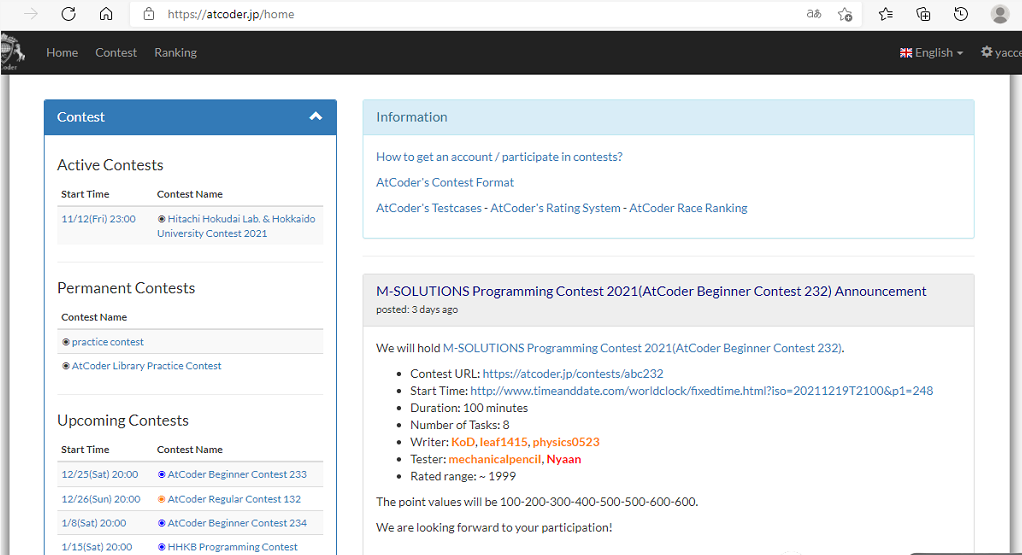
Task: Open the Ranking nav item
Action: 175,53
